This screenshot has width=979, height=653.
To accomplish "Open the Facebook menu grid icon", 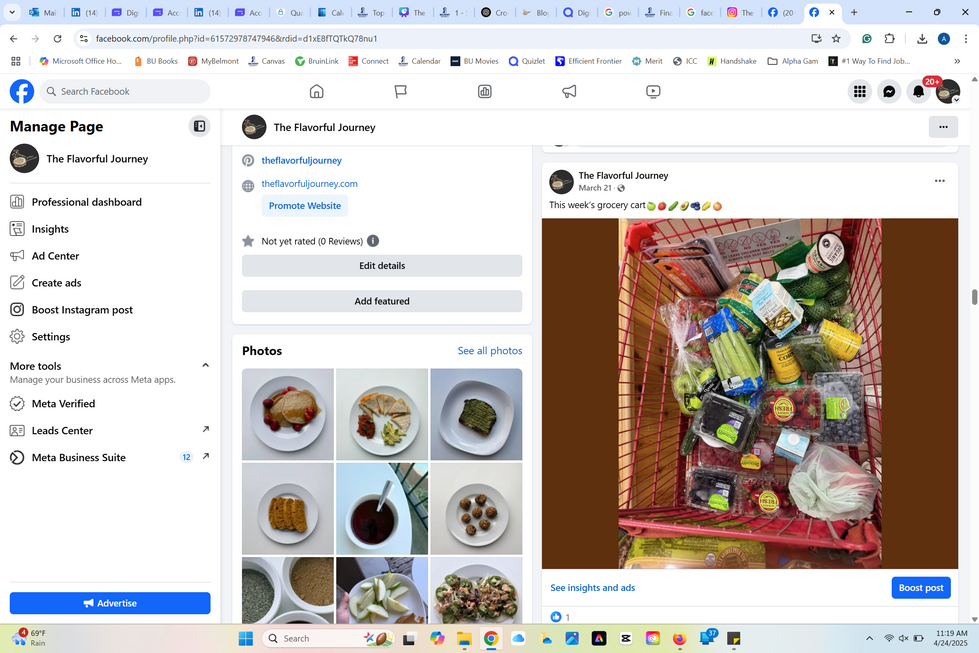I will click(860, 91).
